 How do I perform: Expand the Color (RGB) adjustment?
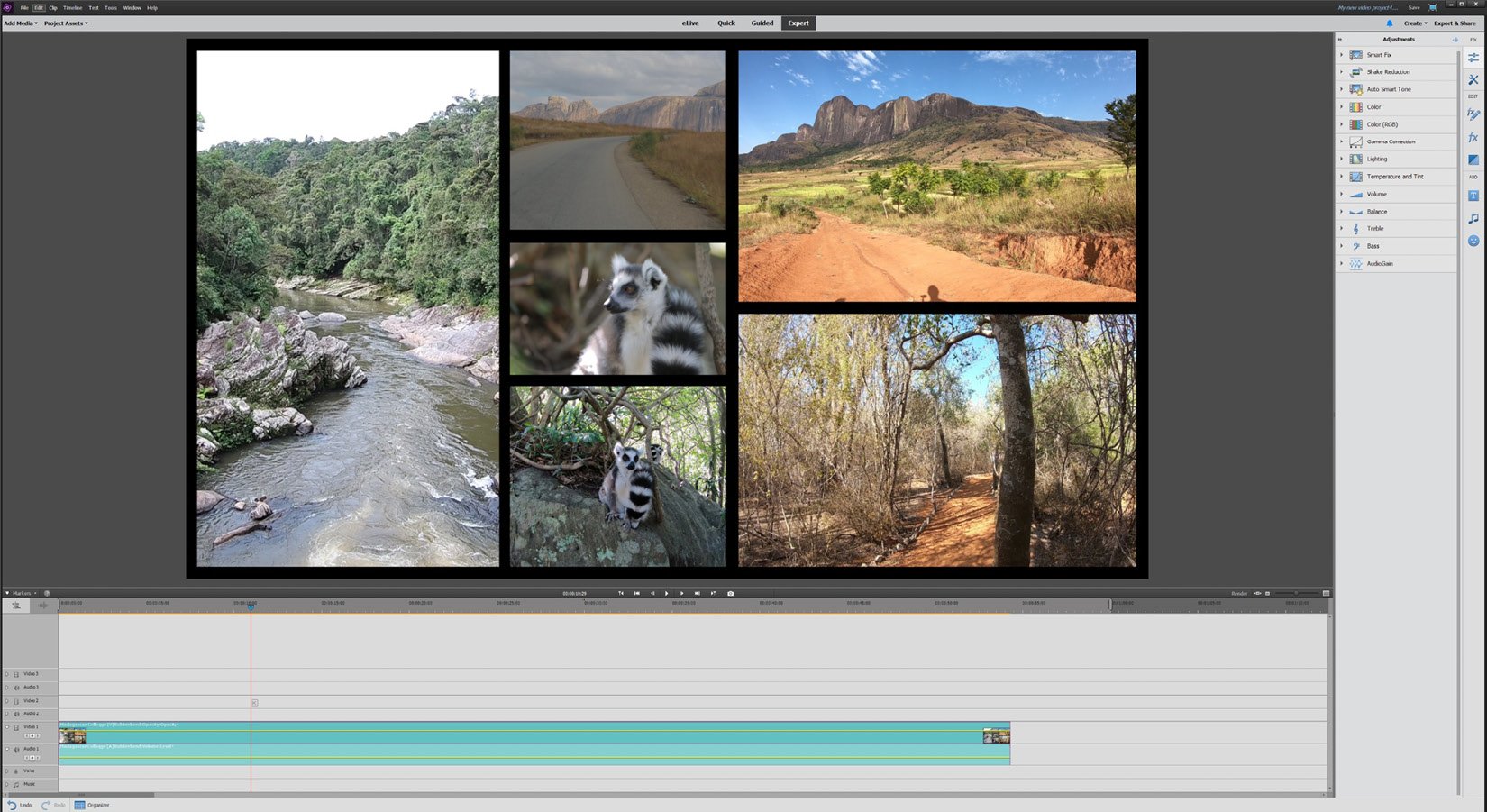click(x=1341, y=124)
